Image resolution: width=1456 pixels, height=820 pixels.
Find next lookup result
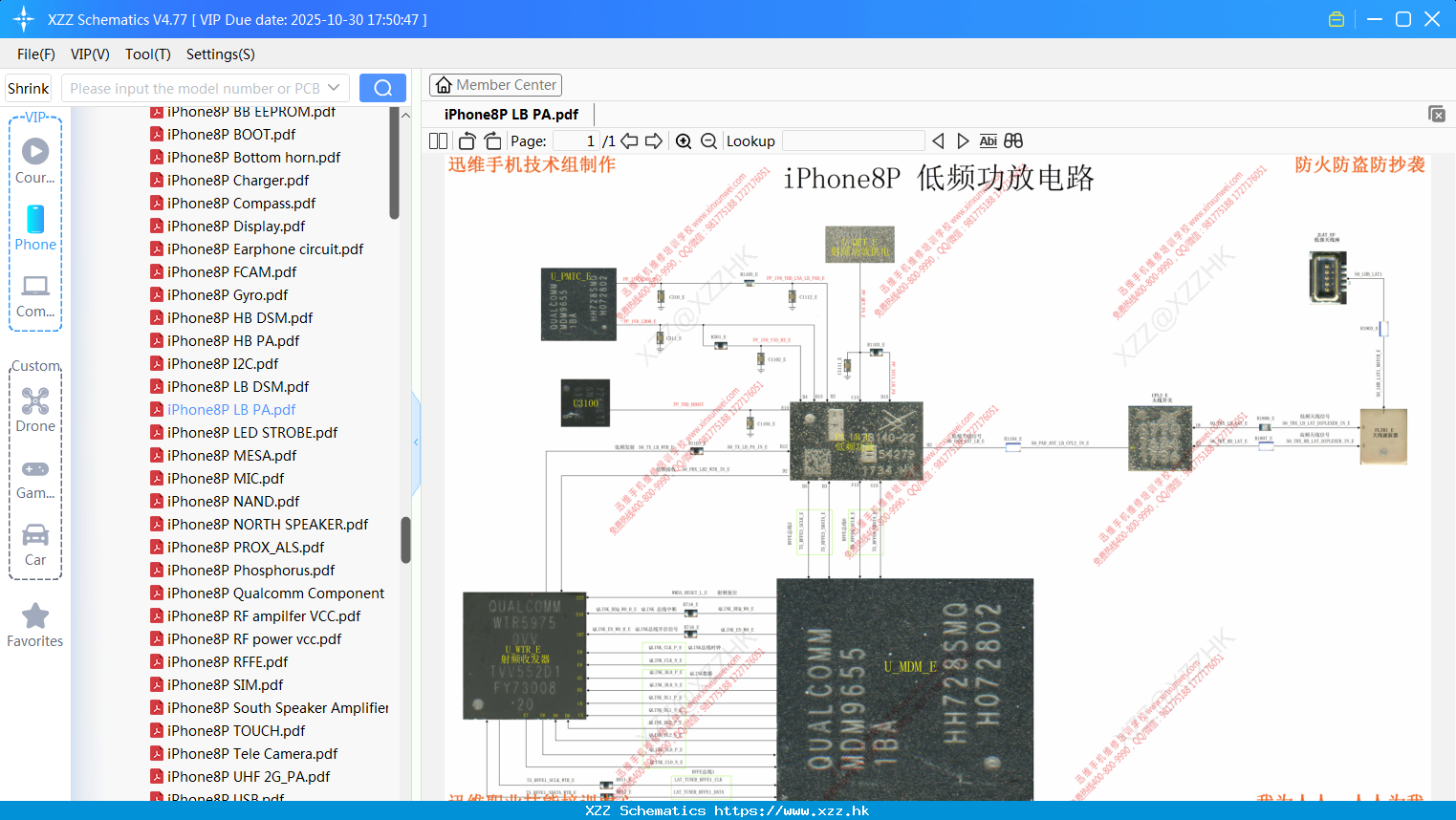[963, 140]
